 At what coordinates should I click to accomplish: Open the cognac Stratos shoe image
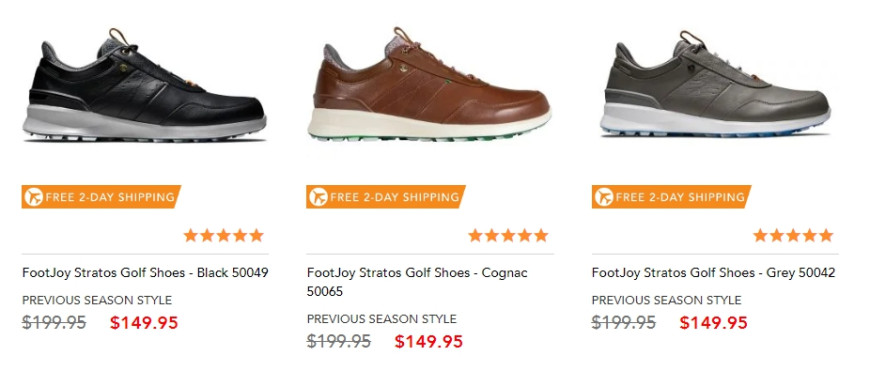pyautogui.click(x=429, y=84)
